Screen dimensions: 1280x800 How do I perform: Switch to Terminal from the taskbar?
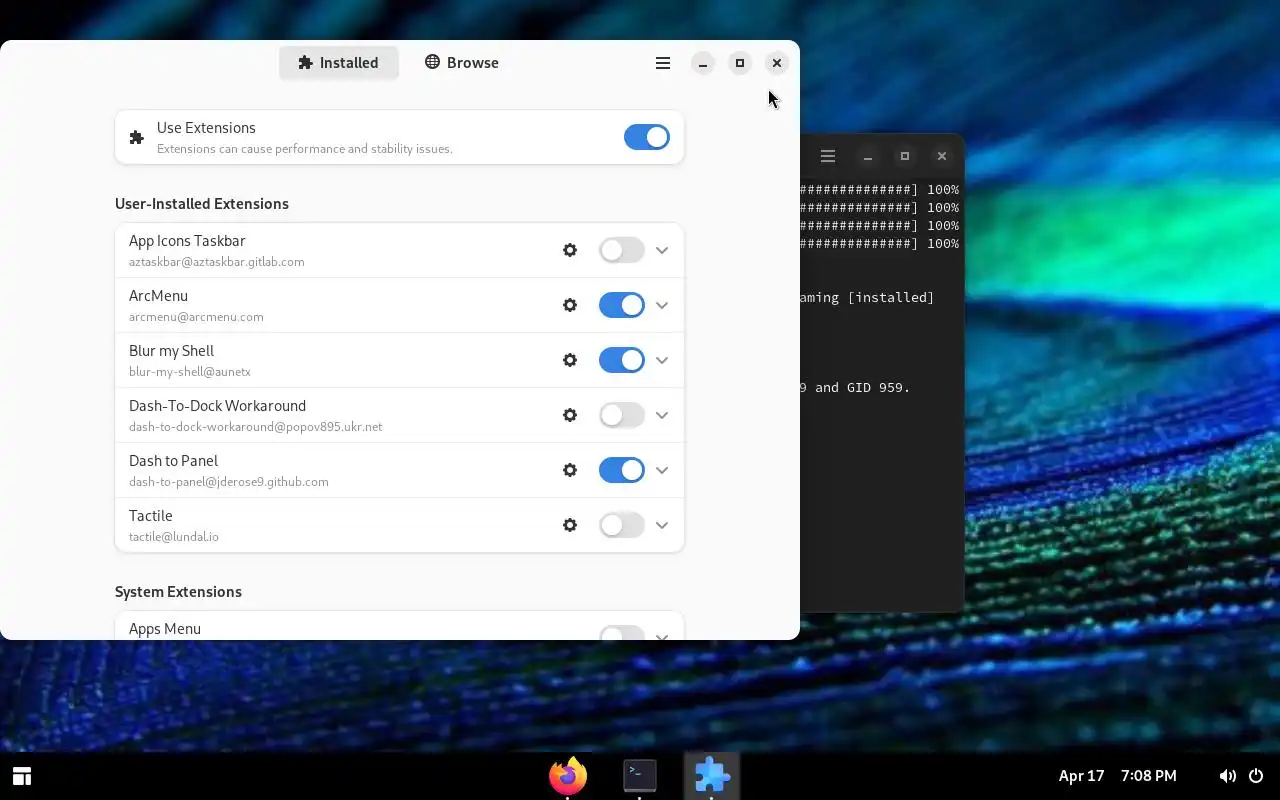click(x=640, y=775)
